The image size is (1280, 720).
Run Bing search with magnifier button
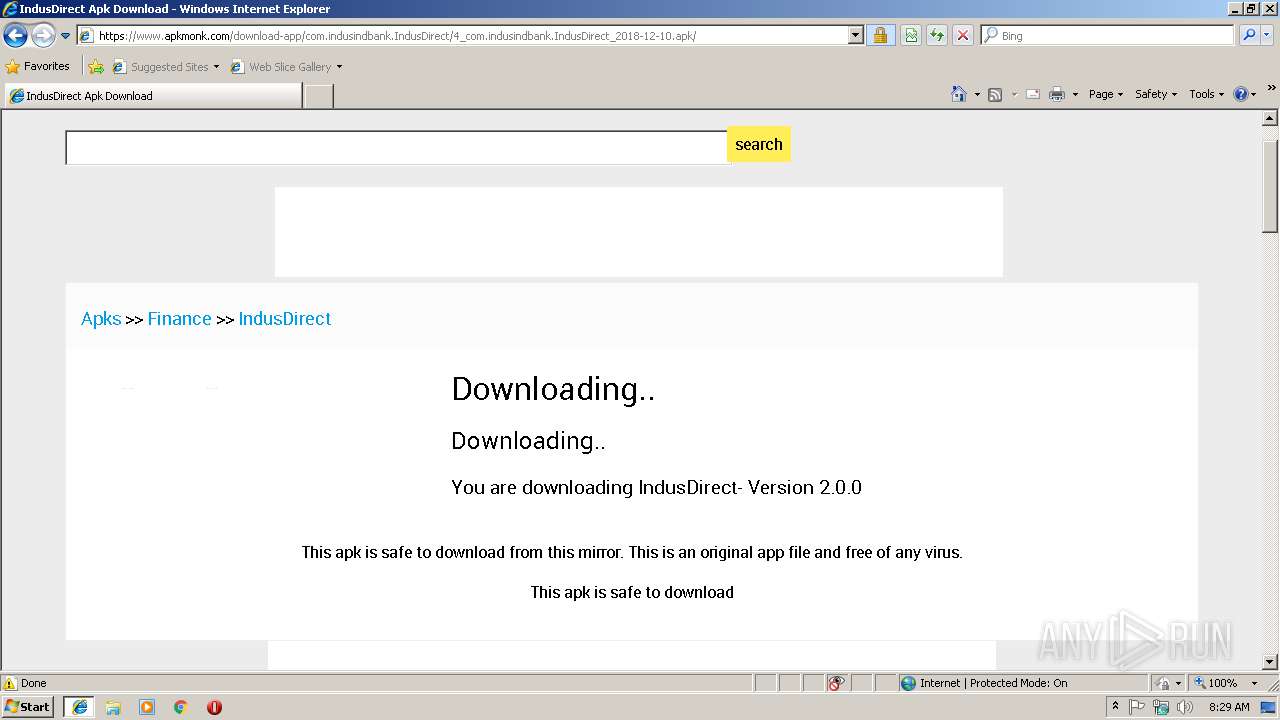coord(1249,36)
